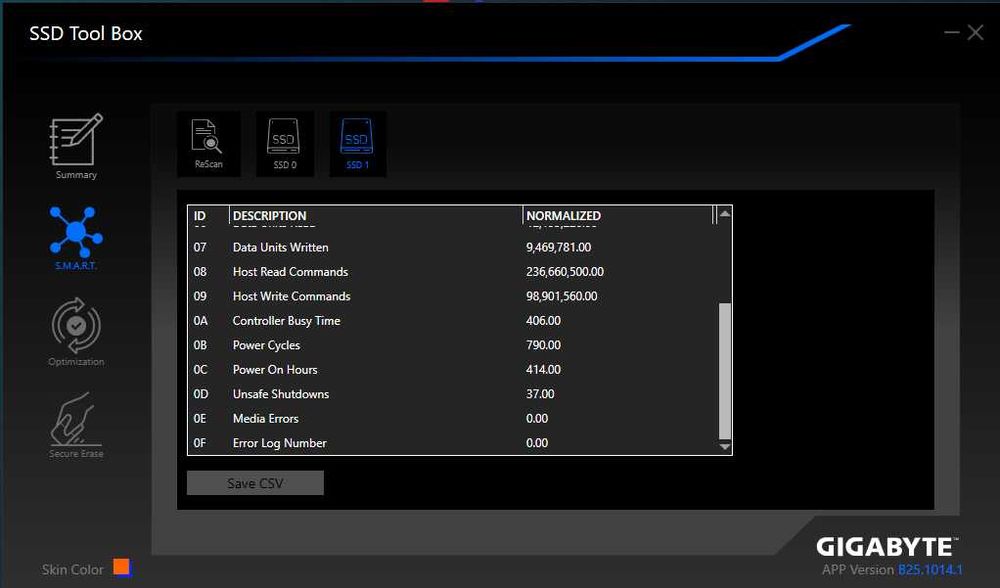Select the Controller Busy Time row
Image resolution: width=1000 pixels, height=588 pixels.
point(453,321)
